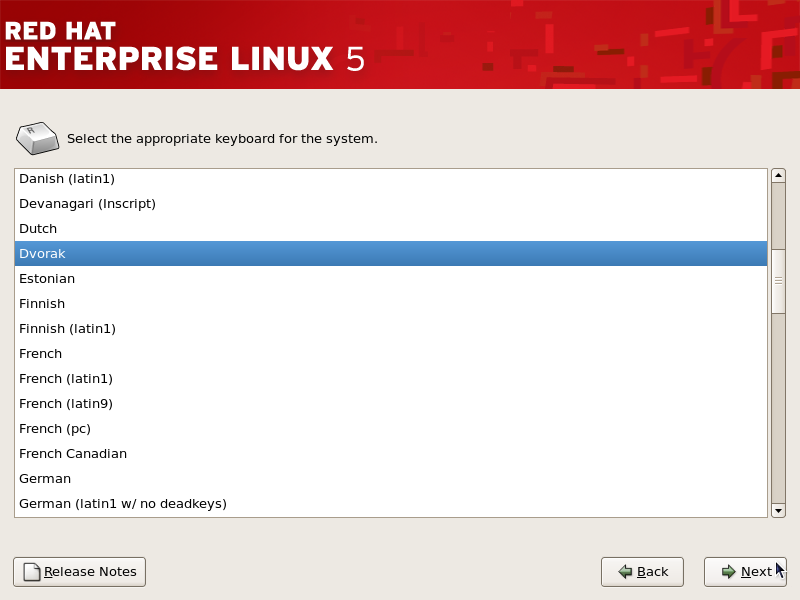Click the Release Notes document icon
800x600 pixels.
point(32,571)
